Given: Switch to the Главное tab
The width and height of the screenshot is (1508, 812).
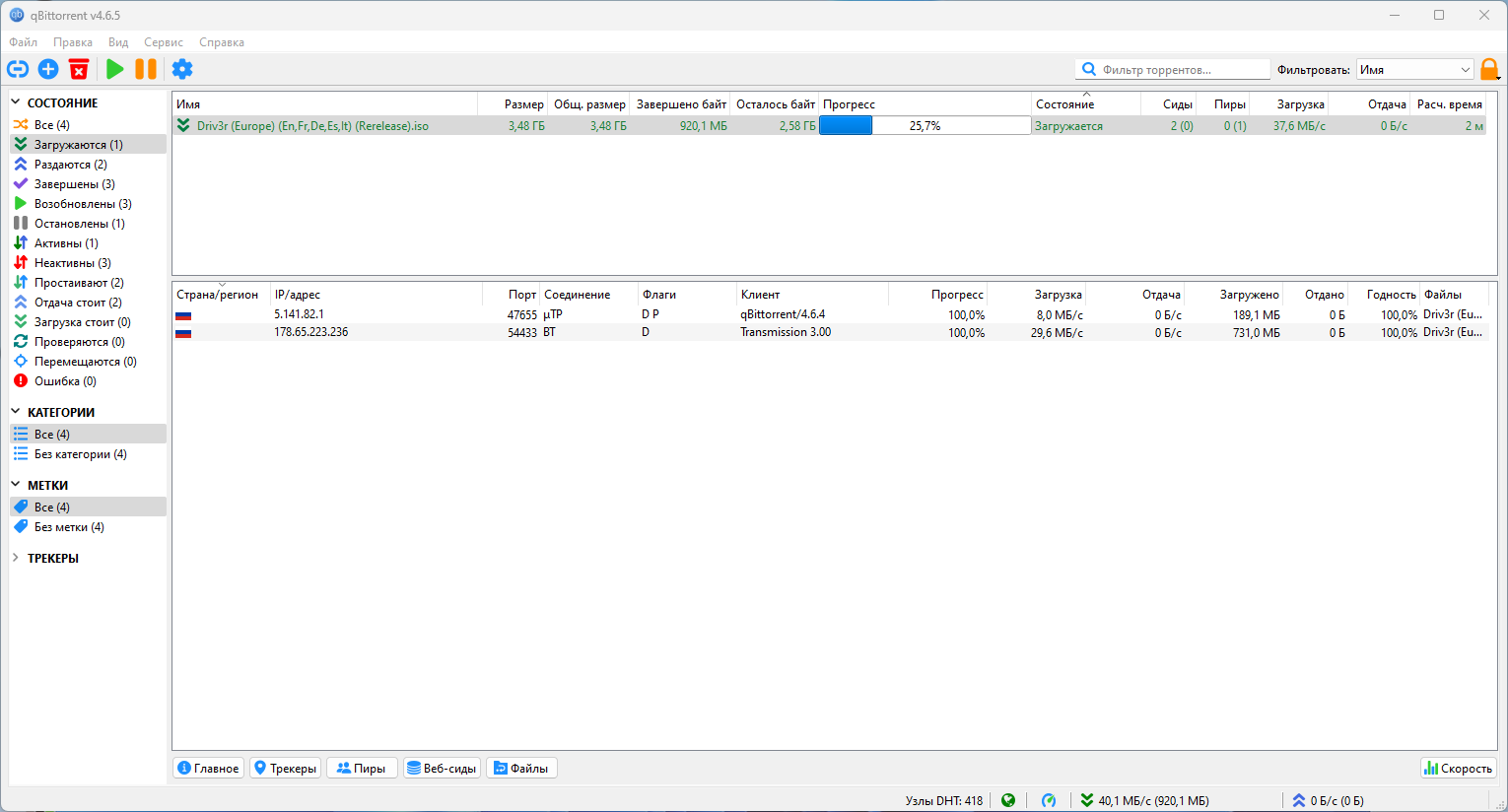Looking at the screenshot, I should coord(209,768).
